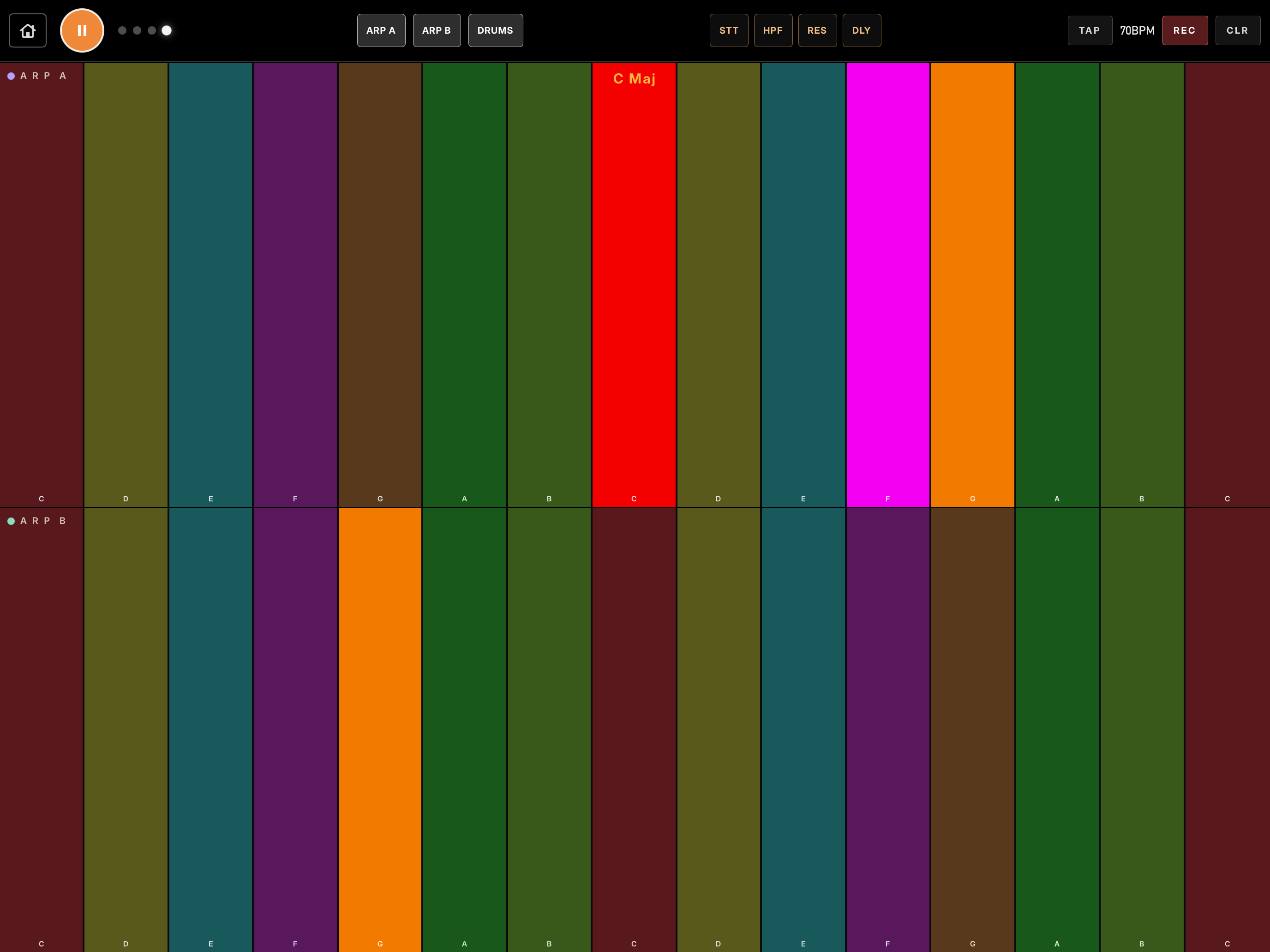Start recording with REC
The width and height of the screenshot is (1270, 952).
(x=1185, y=30)
